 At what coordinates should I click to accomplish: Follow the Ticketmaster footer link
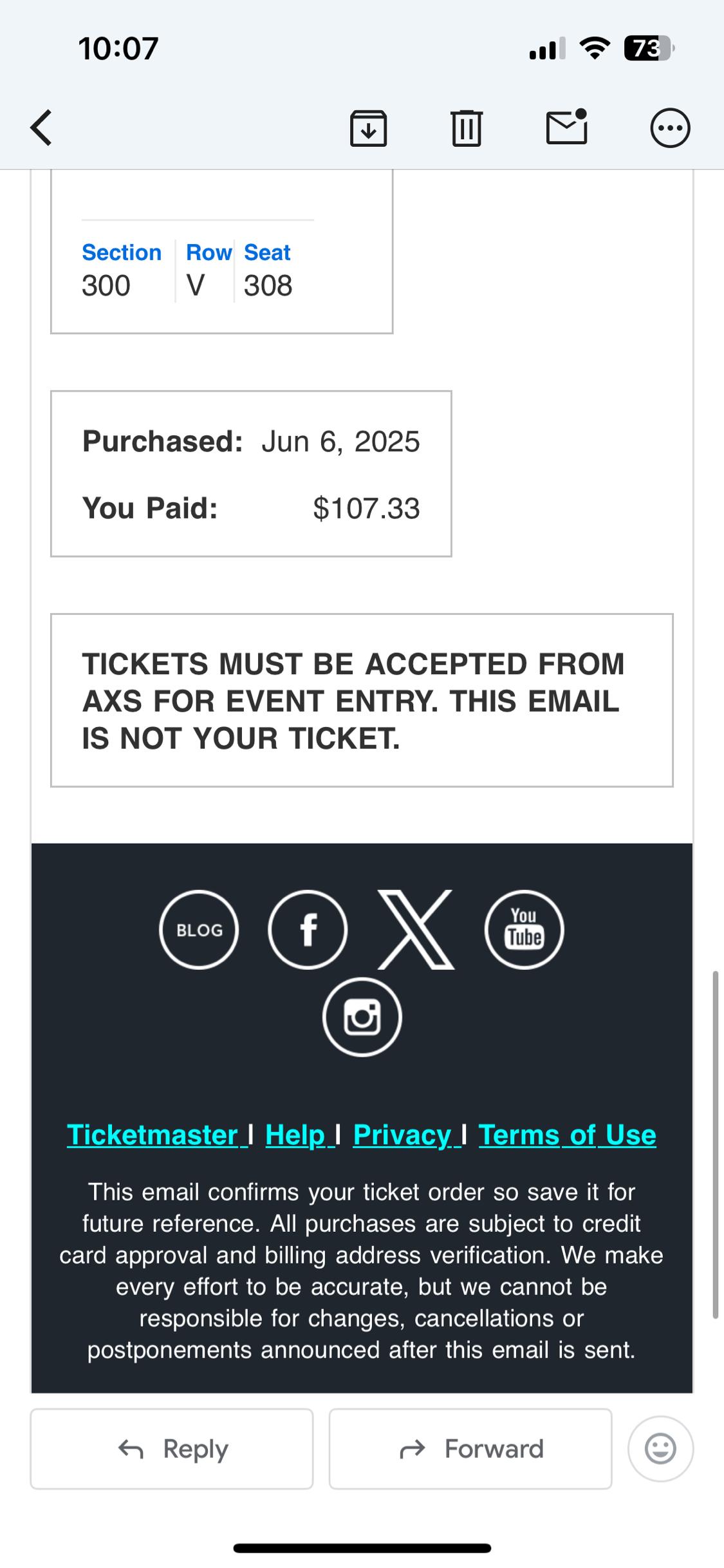(153, 1135)
